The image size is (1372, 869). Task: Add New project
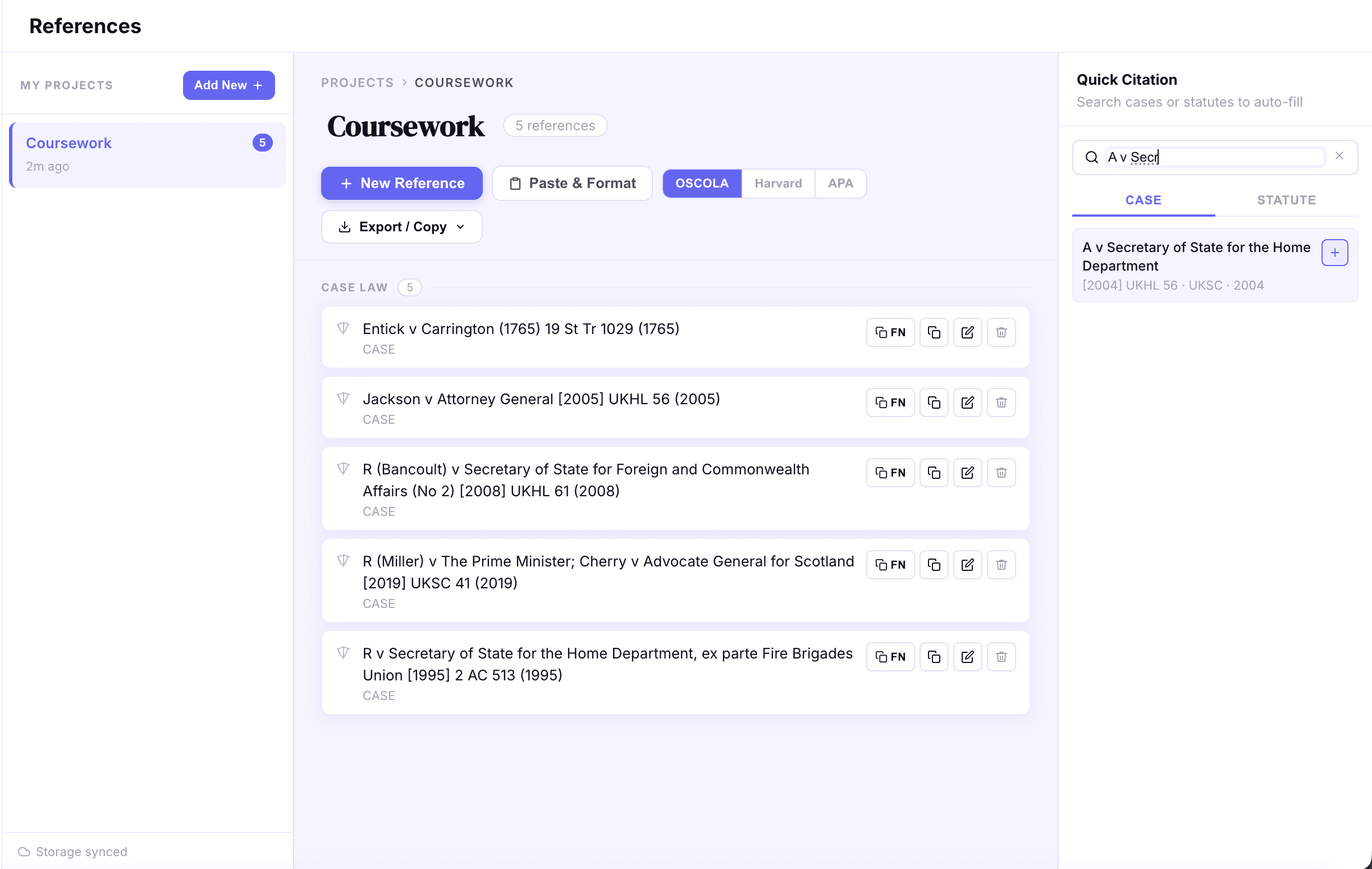coord(228,85)
